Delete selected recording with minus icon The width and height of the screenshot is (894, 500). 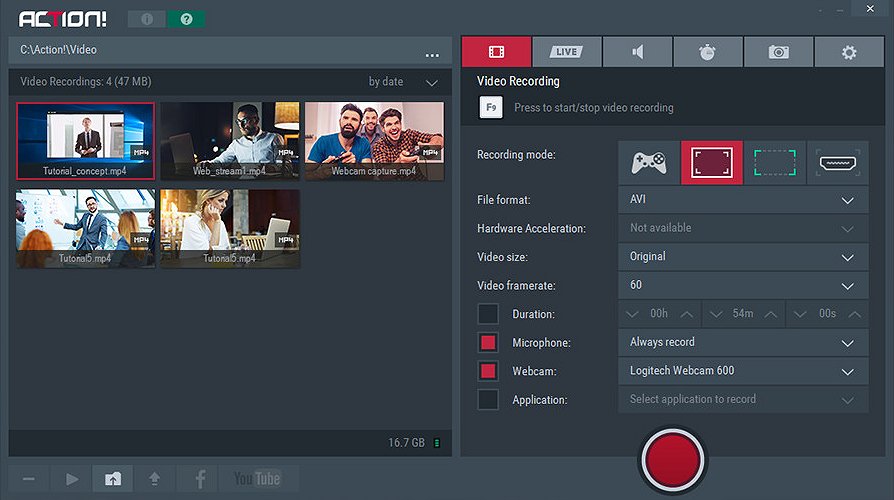[29, 479]
